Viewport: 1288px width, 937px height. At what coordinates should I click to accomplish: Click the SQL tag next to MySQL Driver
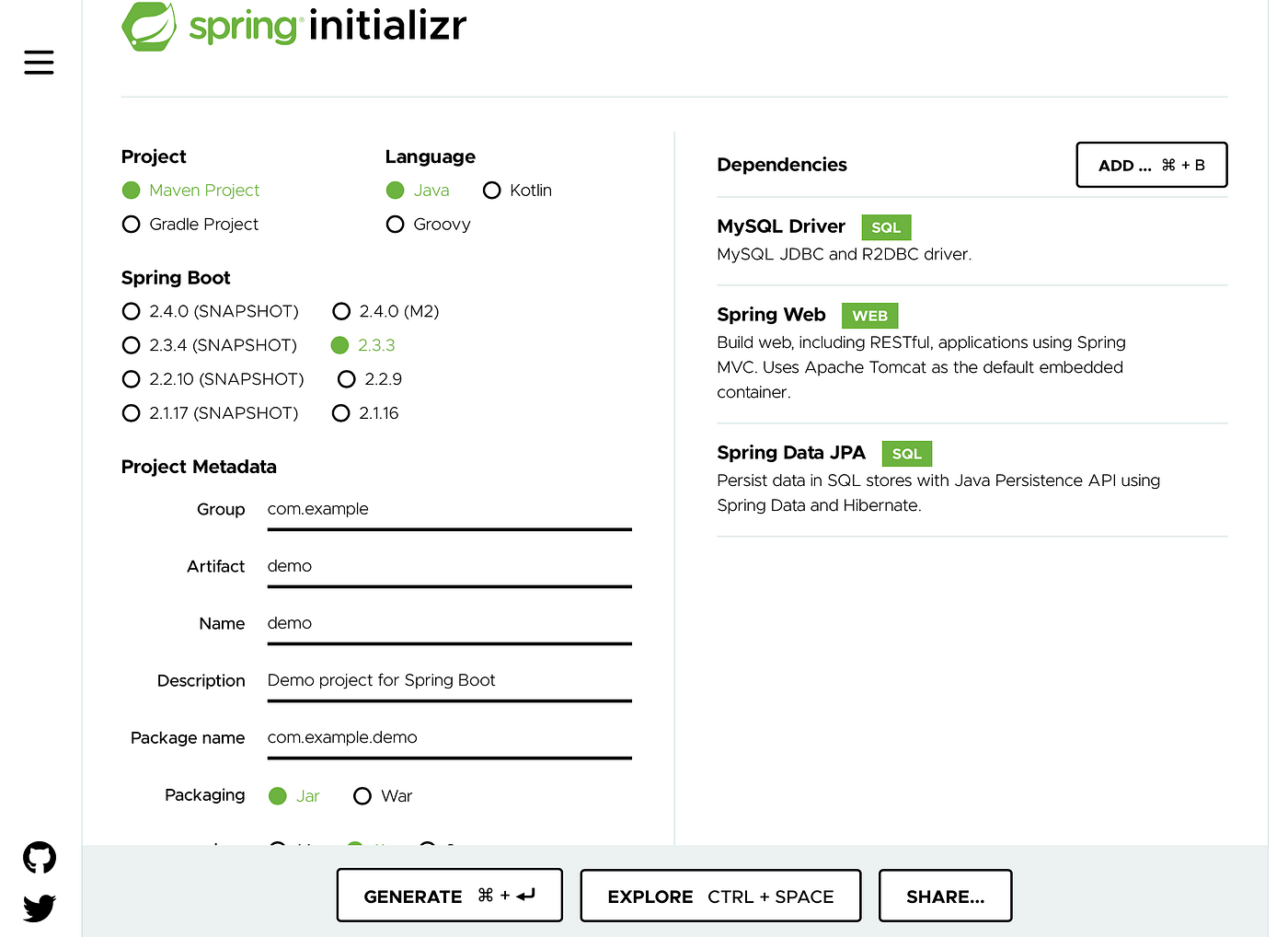pyautogui.click(x=886, y=227)
